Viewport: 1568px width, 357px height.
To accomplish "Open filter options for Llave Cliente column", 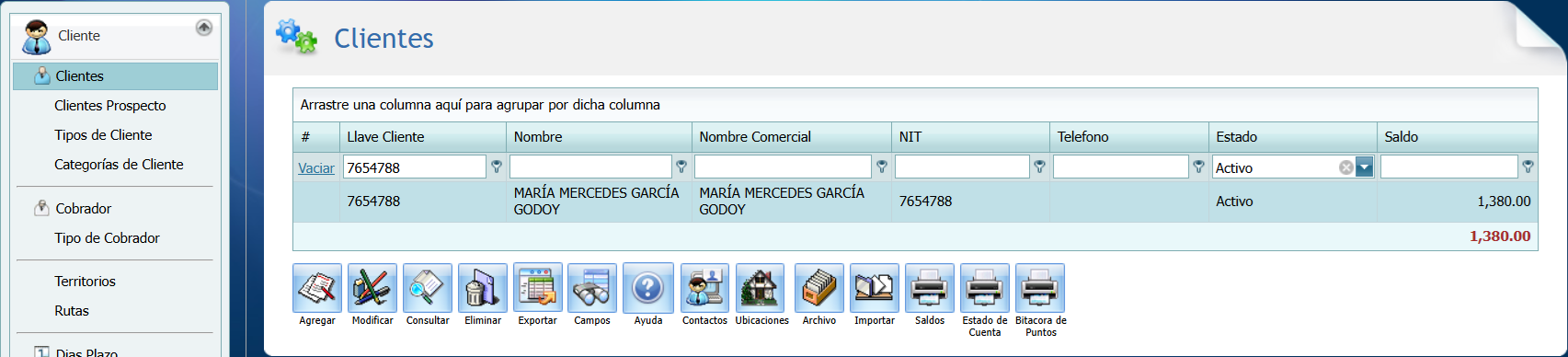I will coord(497,167).
